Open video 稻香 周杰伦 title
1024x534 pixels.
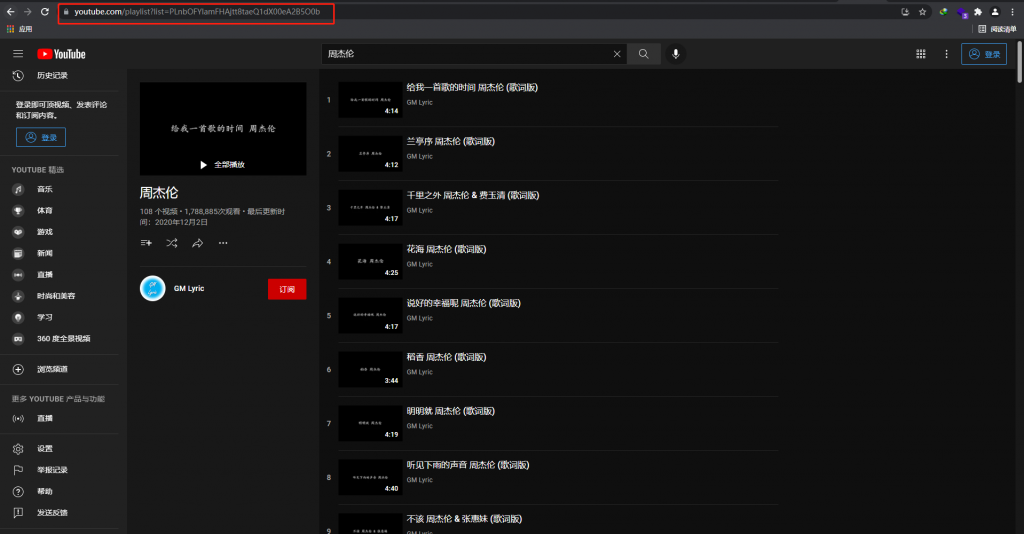[446, 357]
